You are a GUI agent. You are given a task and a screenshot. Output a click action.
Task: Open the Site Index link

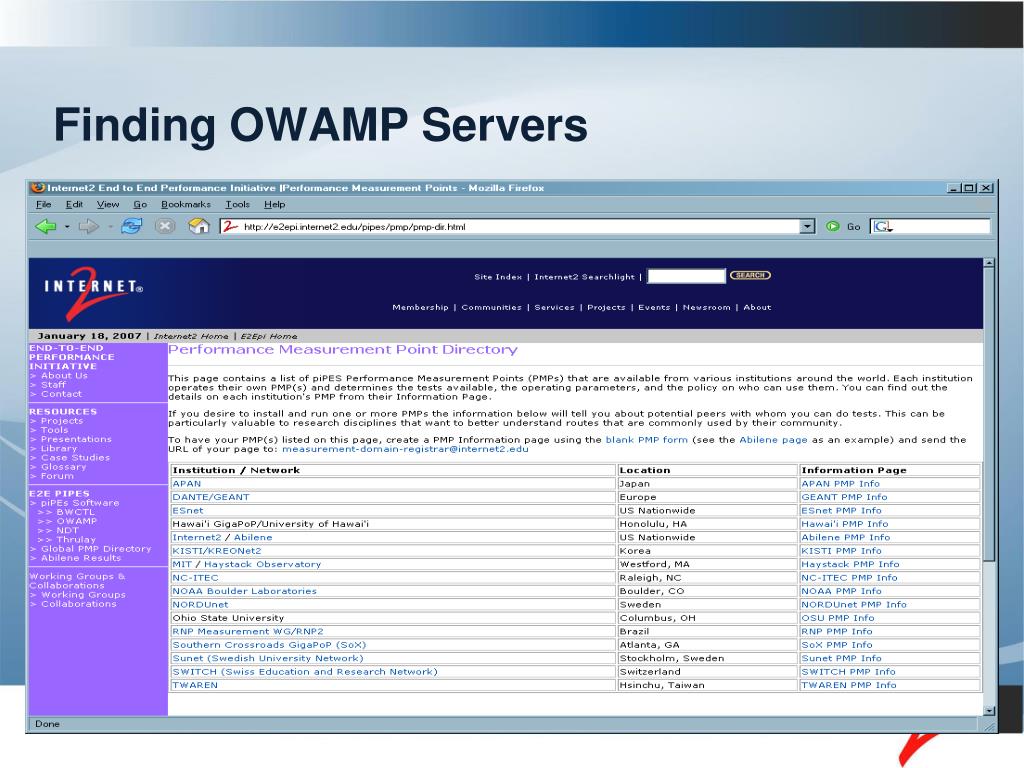(x=498, y=277)
